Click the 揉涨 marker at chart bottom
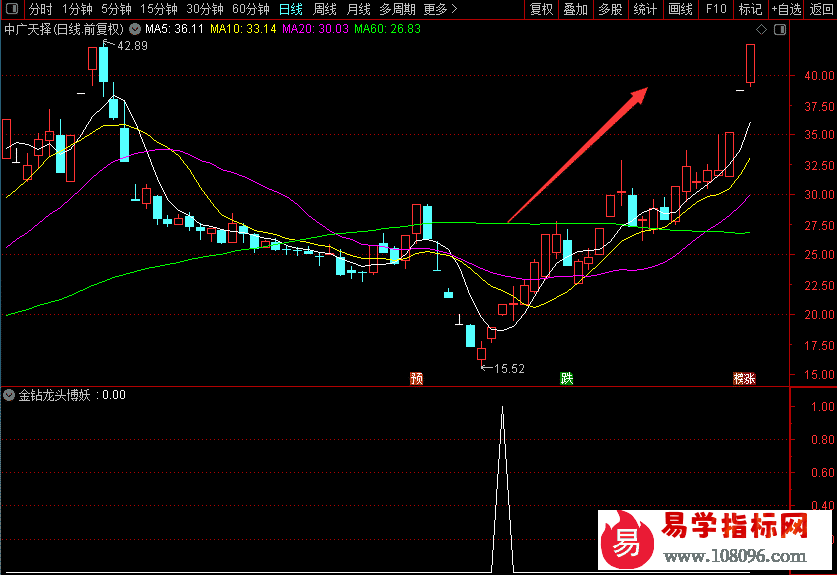837x575 pixels. [744, 379]
